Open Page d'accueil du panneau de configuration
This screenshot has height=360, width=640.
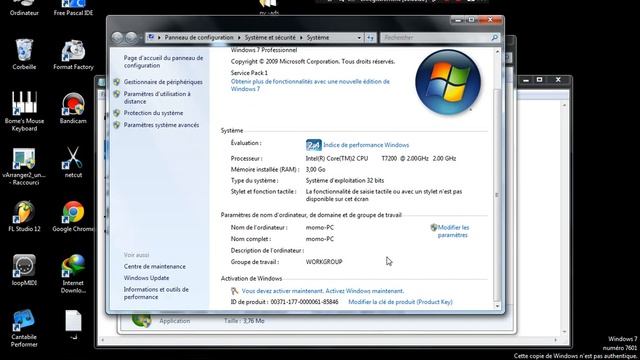(163, 62)
